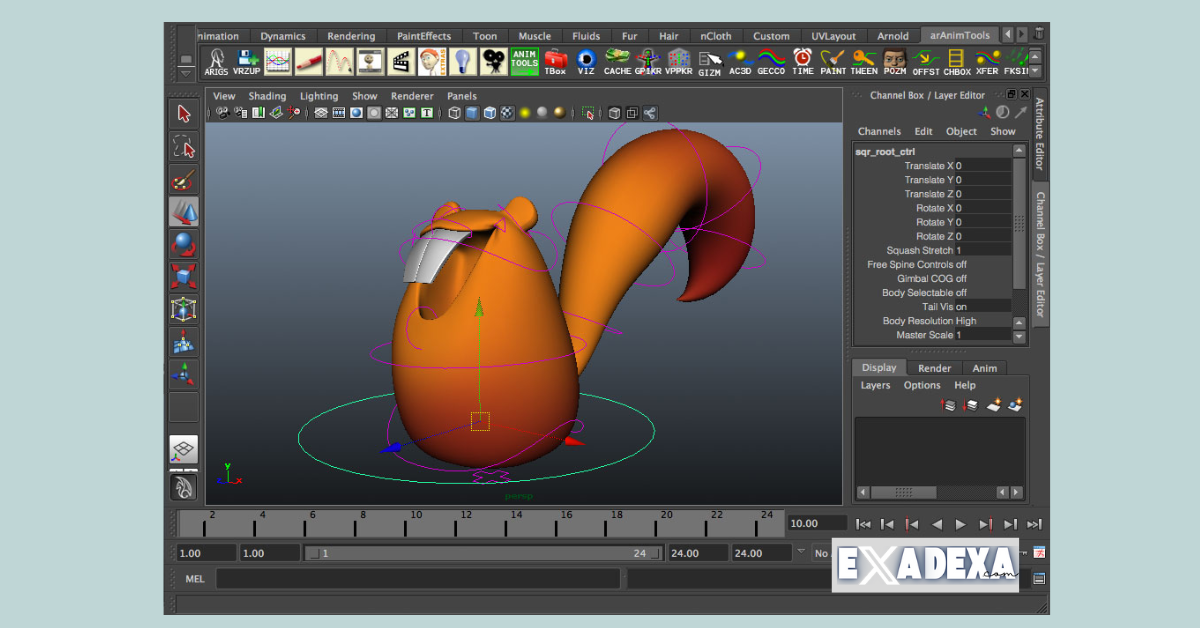Switch to the Render layer tab
Screen dimensions: 1200x628
tap(935, 367)
